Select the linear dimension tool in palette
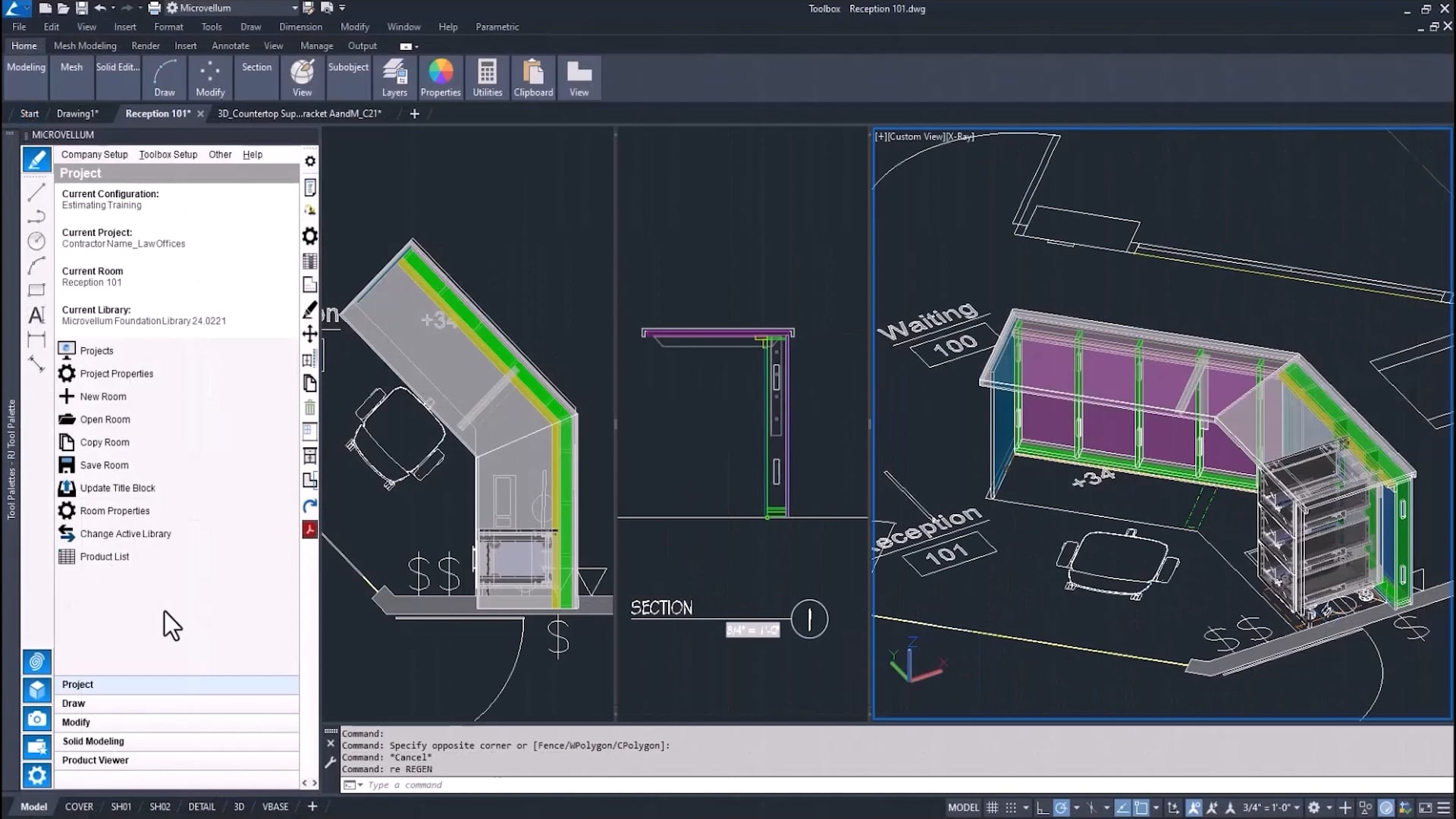The width and height of the screenshot is (1456, 819). pos(36,339)
